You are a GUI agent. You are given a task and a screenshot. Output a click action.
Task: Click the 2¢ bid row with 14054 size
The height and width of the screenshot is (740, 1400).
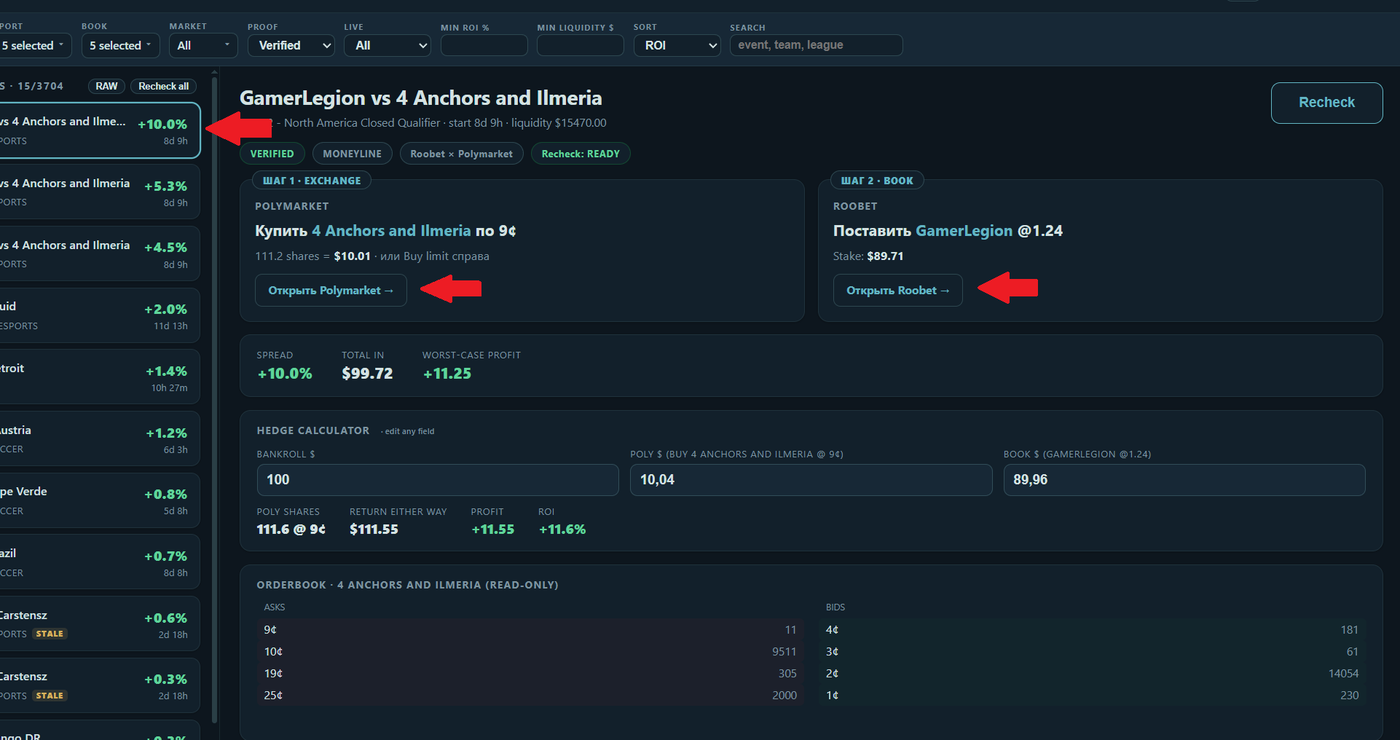point(1092,674)
